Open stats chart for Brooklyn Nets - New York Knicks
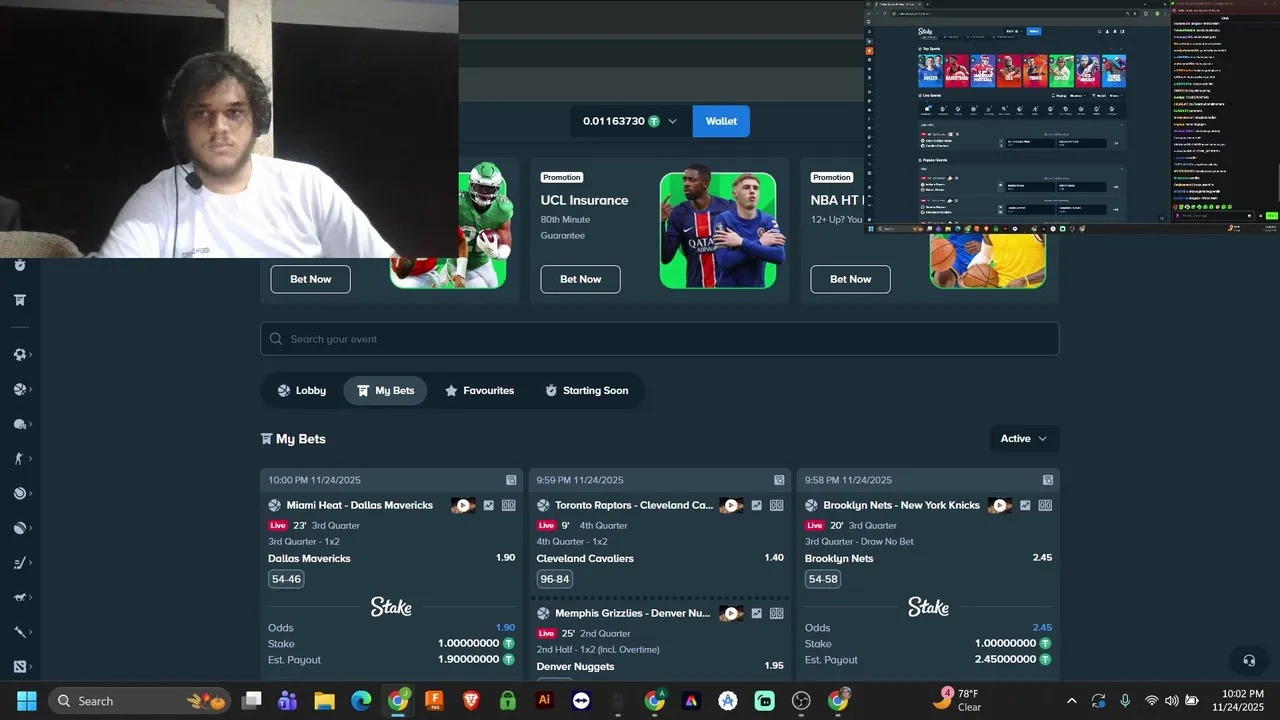Image resolution: width=1280 pixels, height=720 pixels. pyautogui.click(x=1025, y=506)
